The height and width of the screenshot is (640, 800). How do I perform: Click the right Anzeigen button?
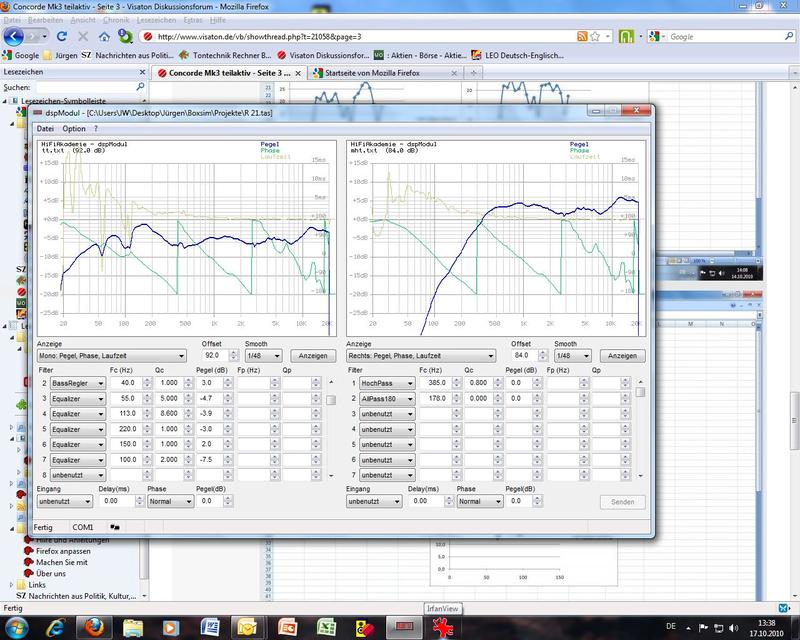point(621,356)
